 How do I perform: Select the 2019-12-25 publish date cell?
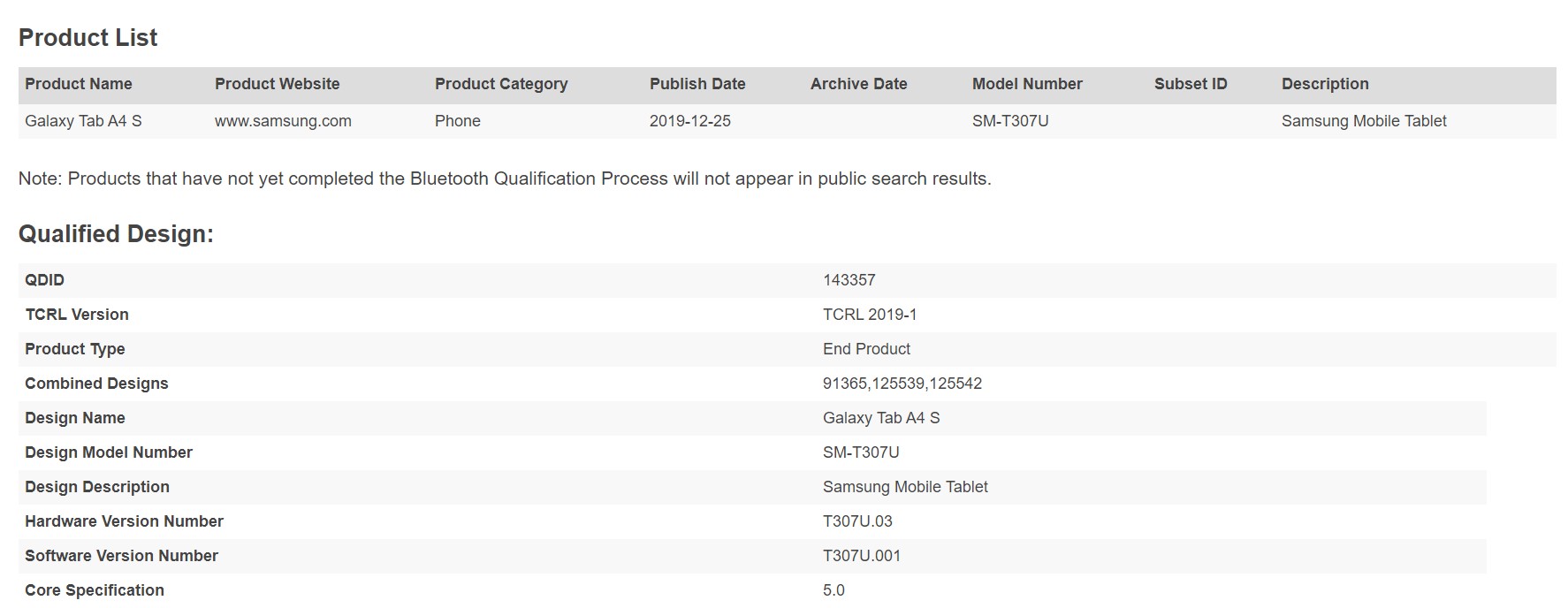(690, 121)
